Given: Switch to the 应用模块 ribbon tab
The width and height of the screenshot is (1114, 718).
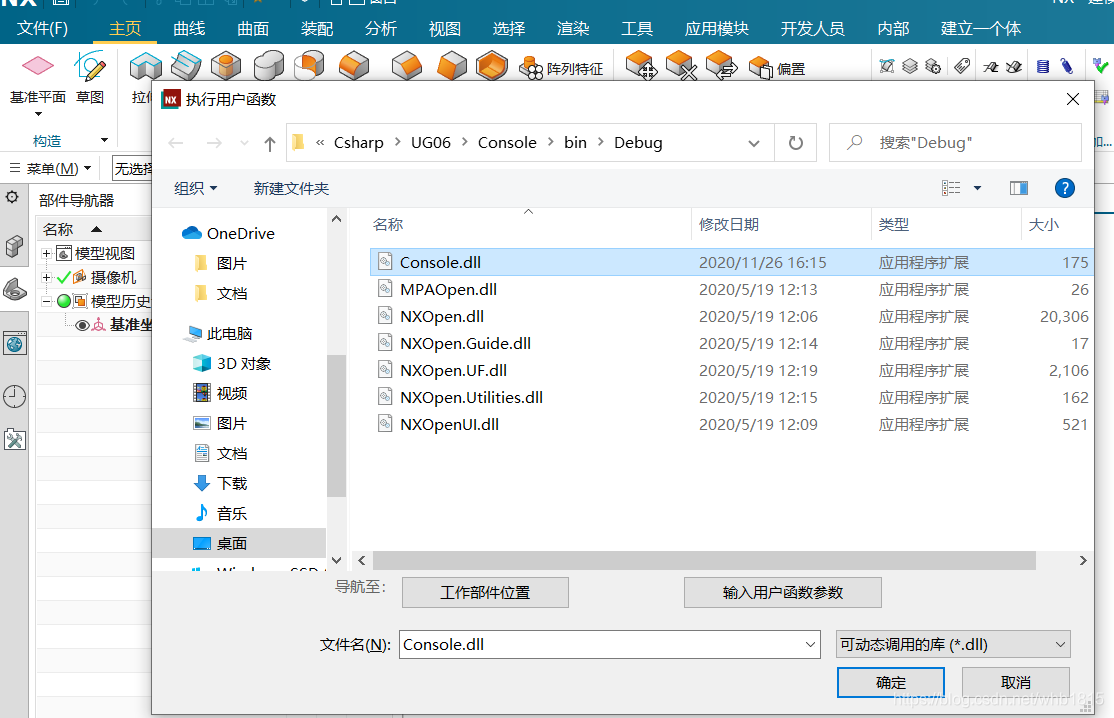Looking at the screenshot, I should 717,28.
